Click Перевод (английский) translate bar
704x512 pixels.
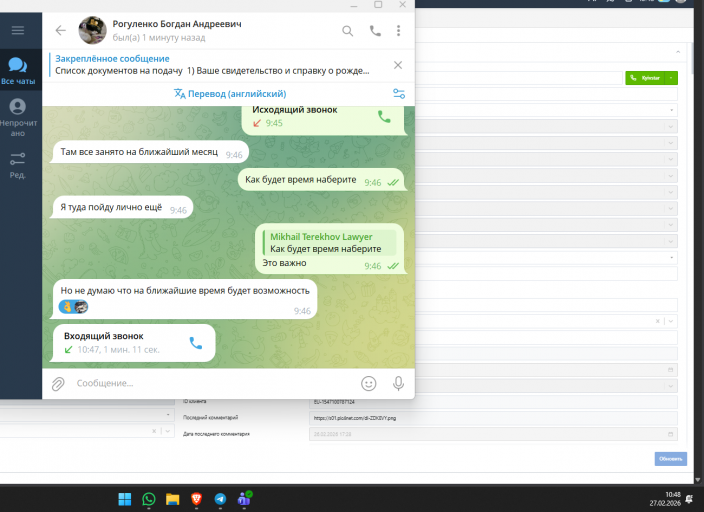230,94
